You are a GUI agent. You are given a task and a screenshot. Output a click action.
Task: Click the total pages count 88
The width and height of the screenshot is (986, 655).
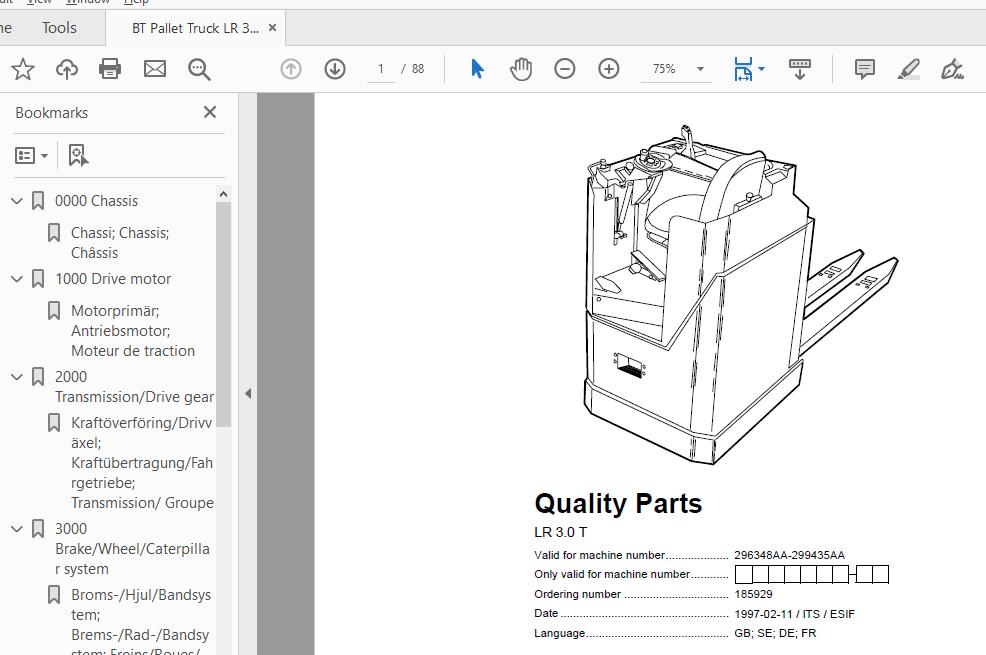[x=418, y=69]
